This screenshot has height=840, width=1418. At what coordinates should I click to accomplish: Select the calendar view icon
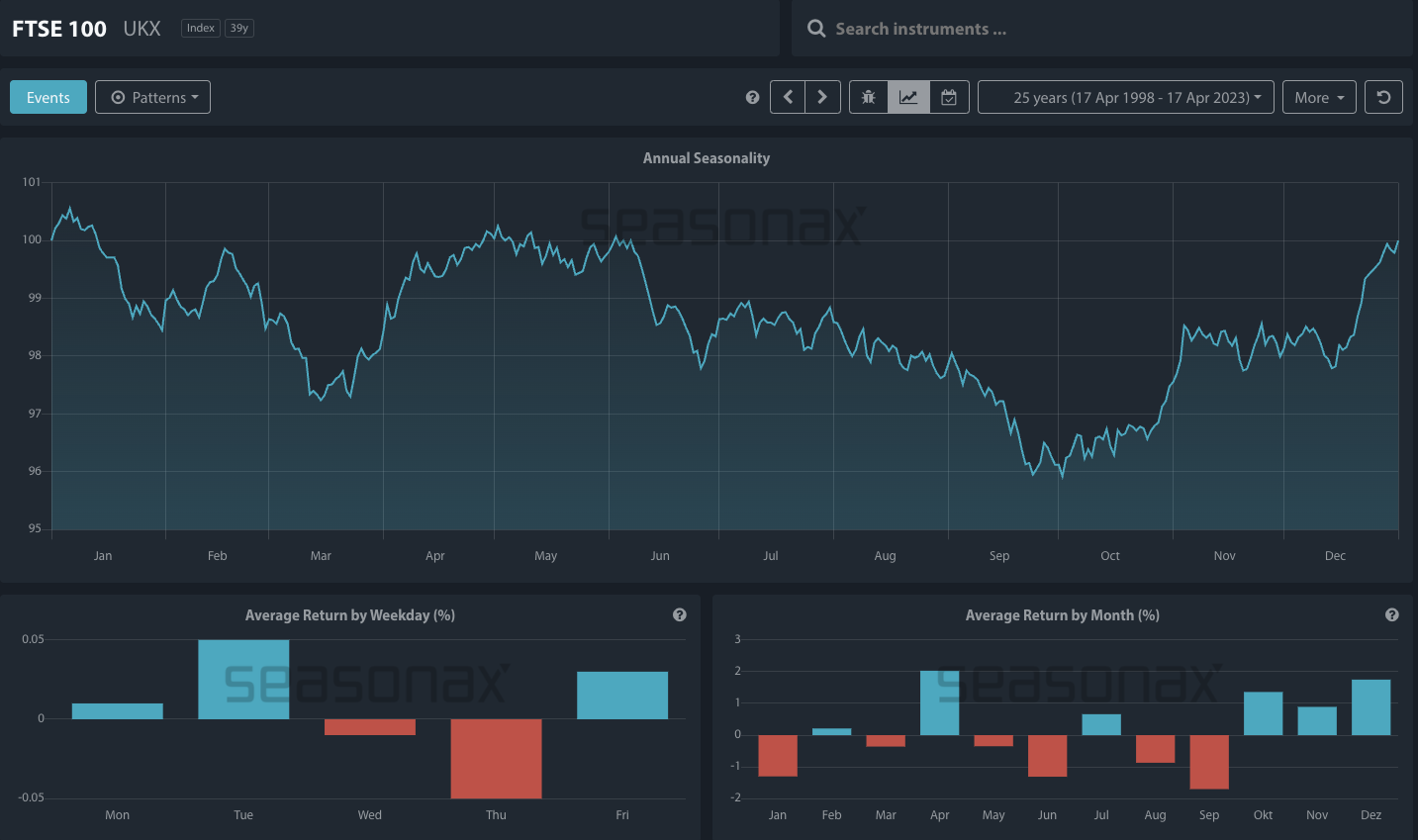pos(949,97)
